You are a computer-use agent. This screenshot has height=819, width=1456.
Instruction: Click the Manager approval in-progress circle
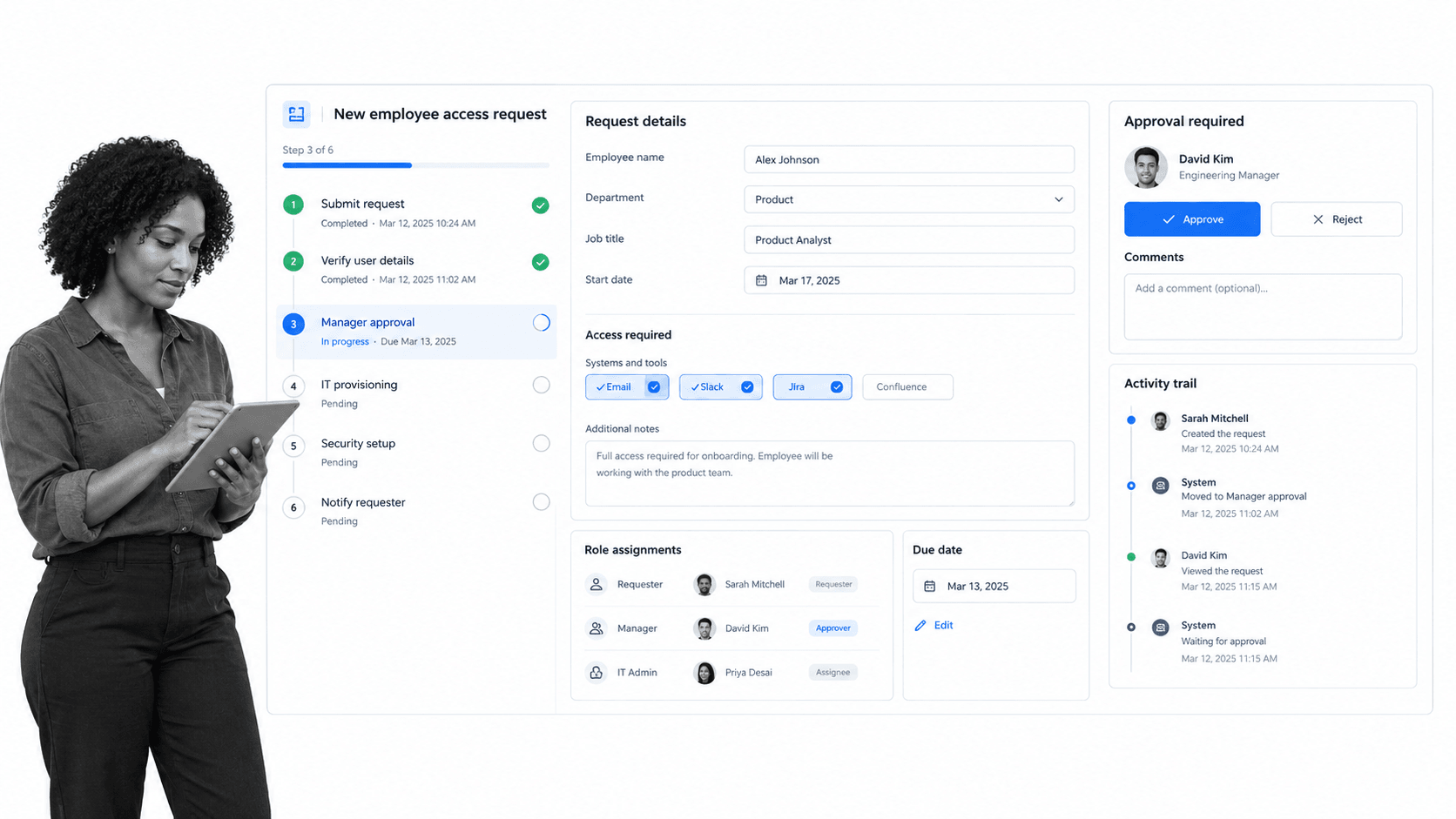coord(541,323)
